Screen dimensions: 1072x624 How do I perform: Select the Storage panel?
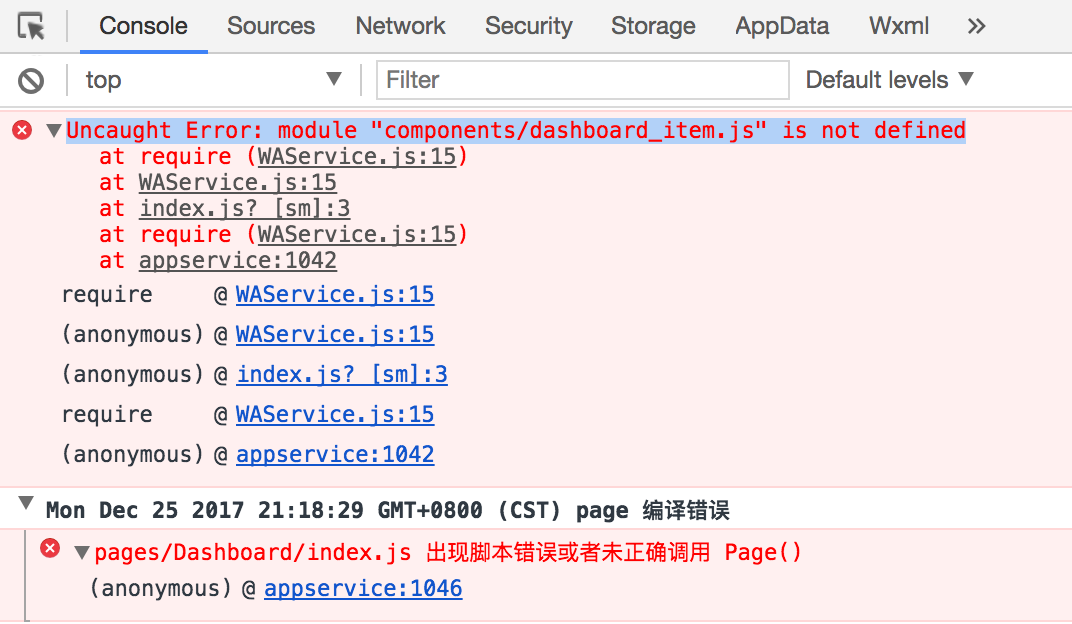(x=653, y=26)
